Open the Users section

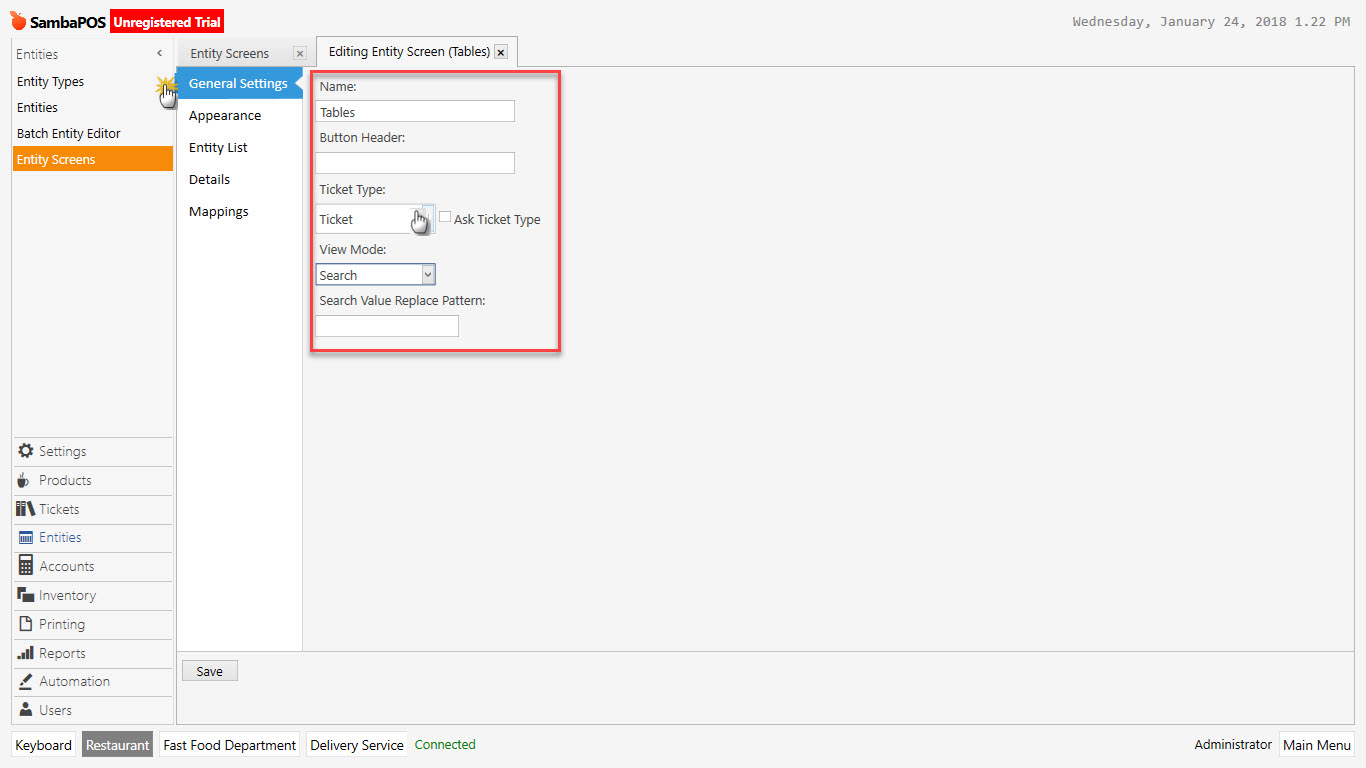click(54, 710)
